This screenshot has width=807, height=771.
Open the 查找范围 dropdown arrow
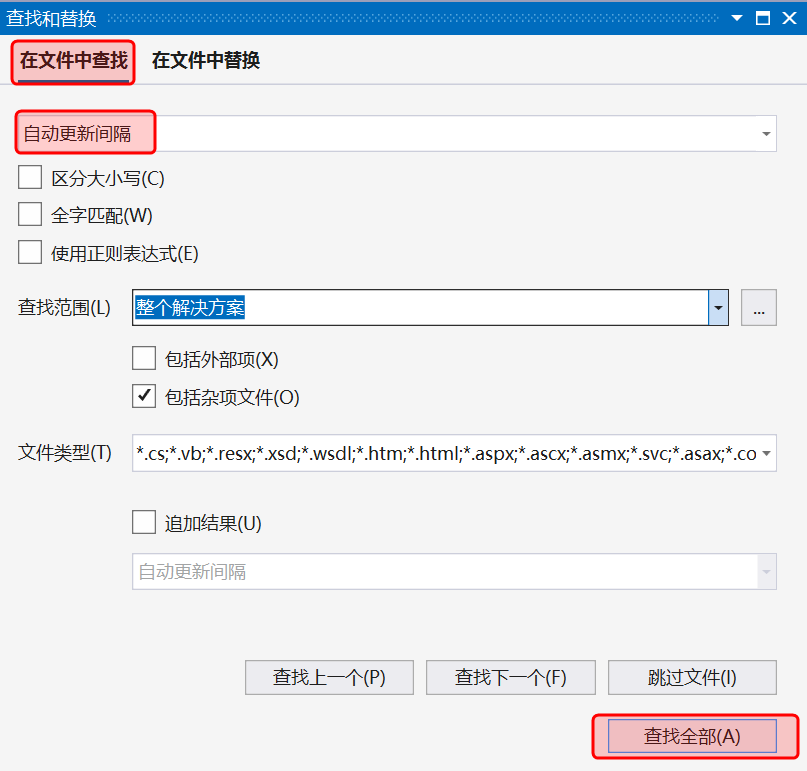coord(718,308)
